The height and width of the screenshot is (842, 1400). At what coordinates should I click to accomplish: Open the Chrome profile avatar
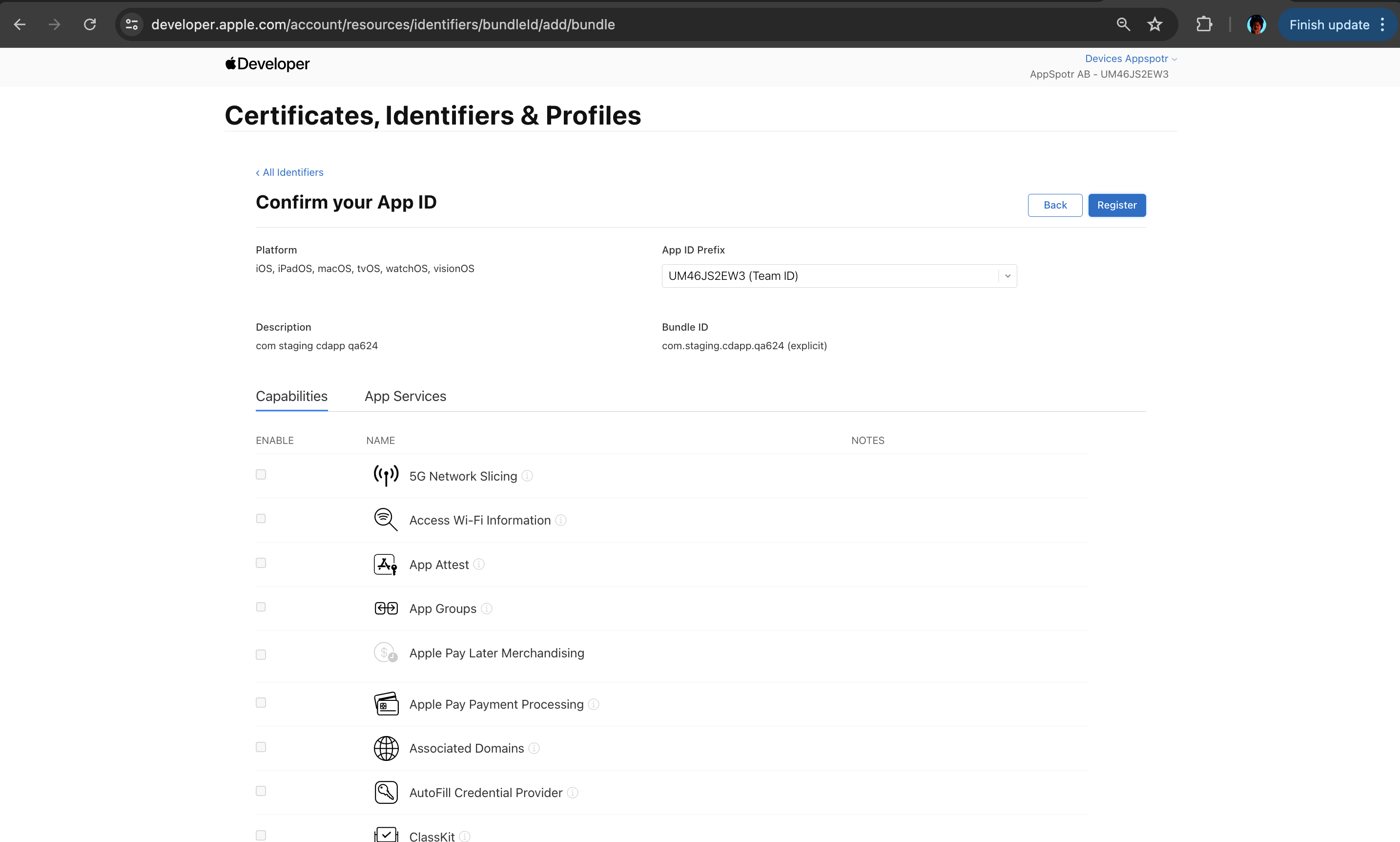[1256, 24]
